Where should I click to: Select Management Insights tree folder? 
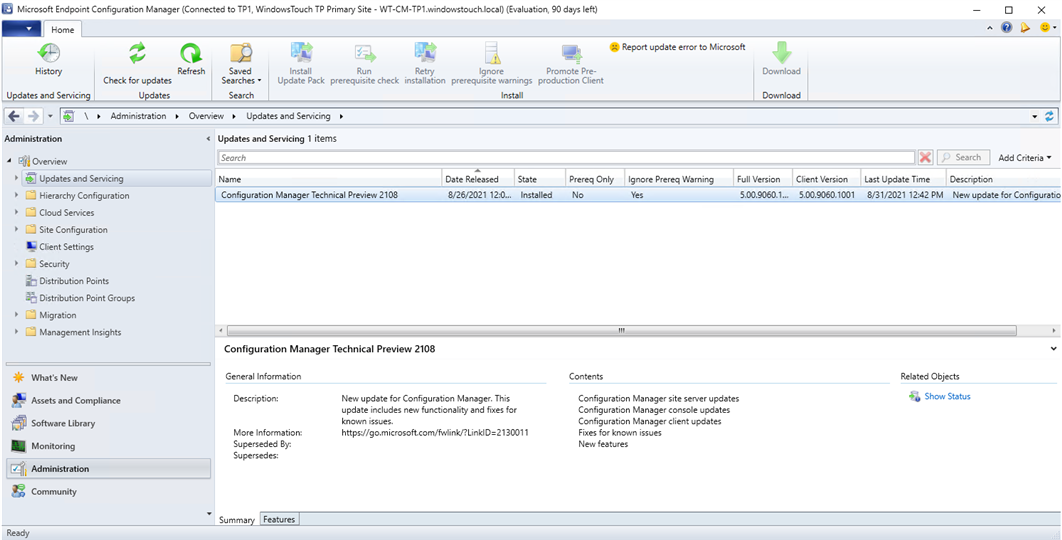(x=80, y=332)
